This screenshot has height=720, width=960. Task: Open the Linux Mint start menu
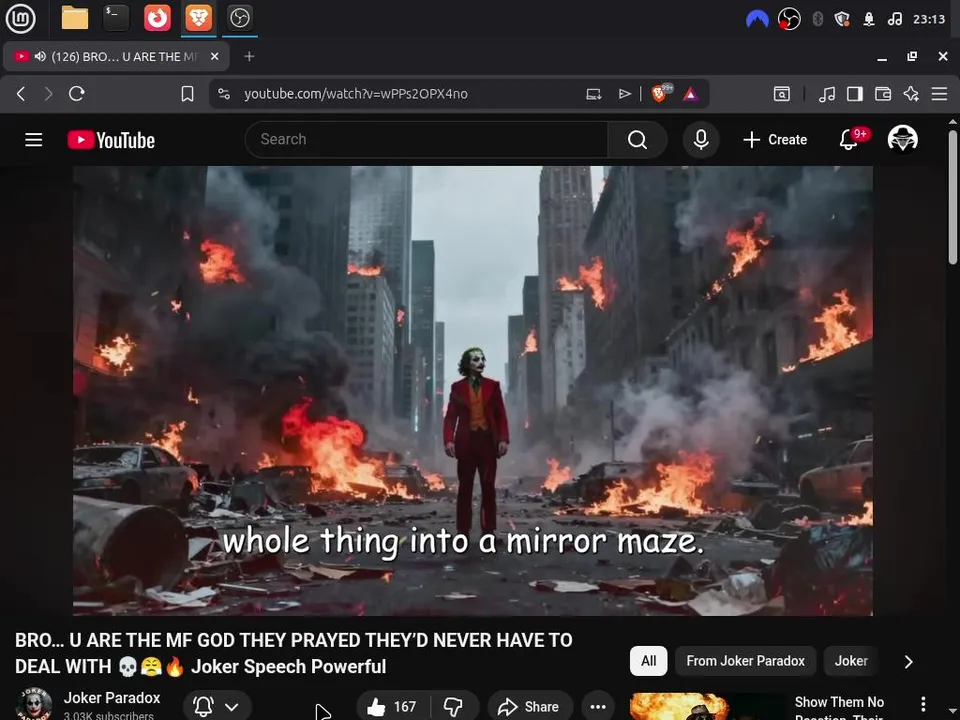20,18
